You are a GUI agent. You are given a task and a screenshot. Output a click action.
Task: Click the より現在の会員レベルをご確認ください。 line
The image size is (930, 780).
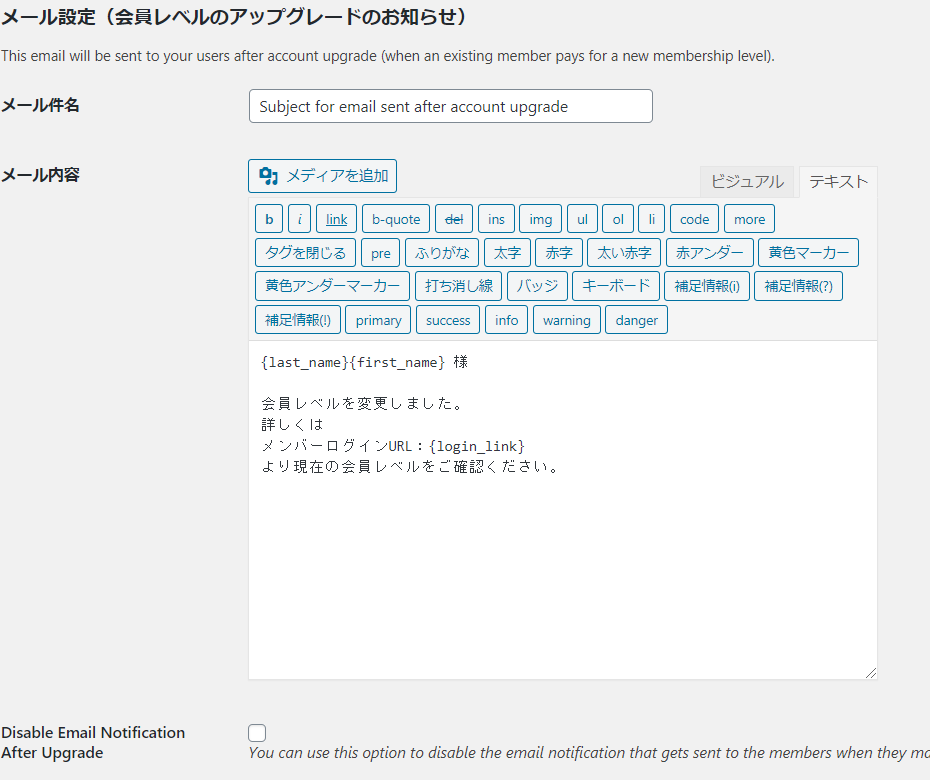(410, 466)
